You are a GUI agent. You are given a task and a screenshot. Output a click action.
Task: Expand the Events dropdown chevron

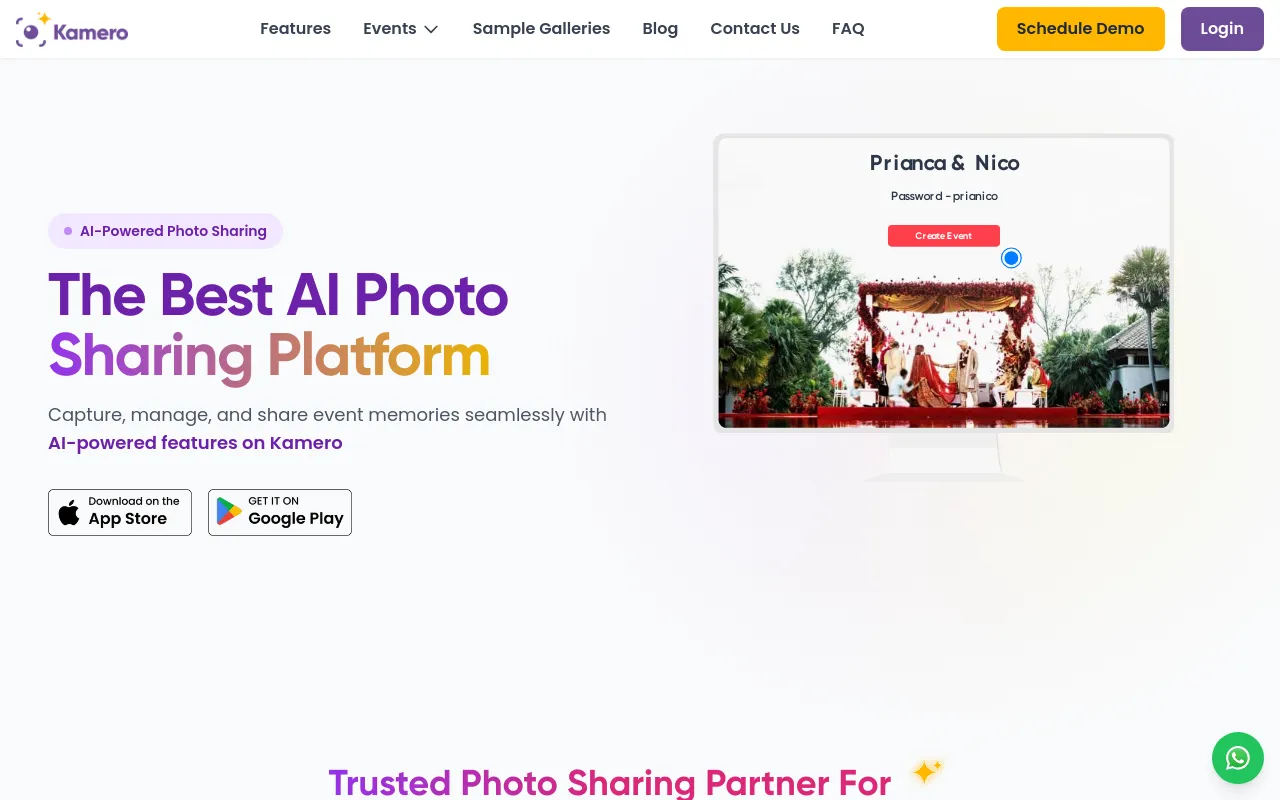pyautogui.click(x=431, y=29)
